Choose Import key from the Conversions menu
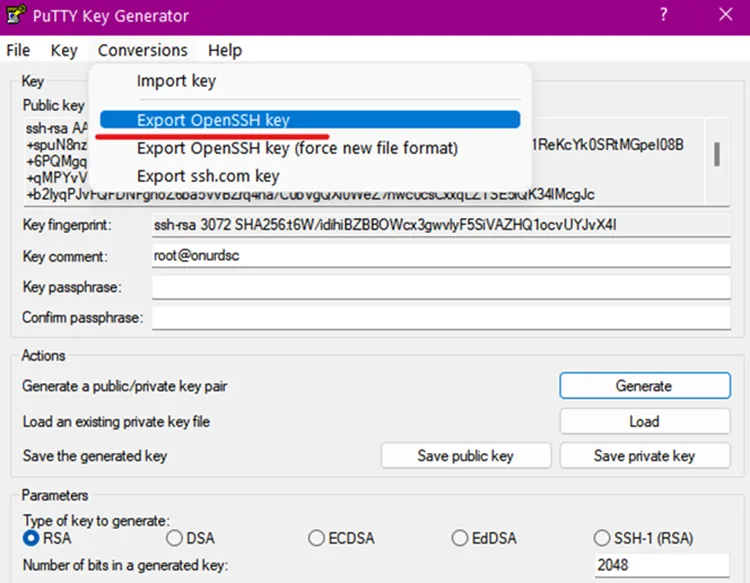The image size is (750, 583). (x=310, y=81)
